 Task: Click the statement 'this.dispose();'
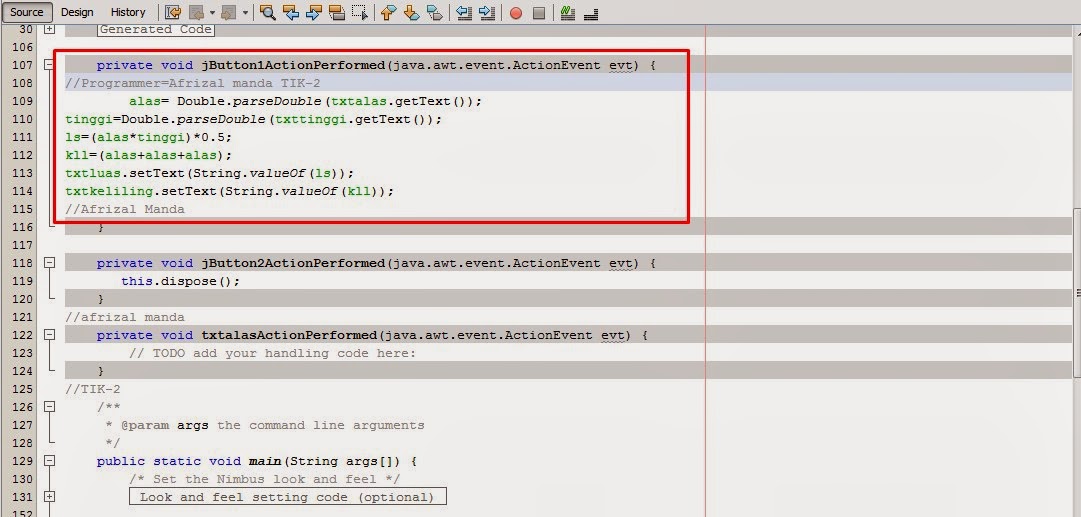[181, 281]
